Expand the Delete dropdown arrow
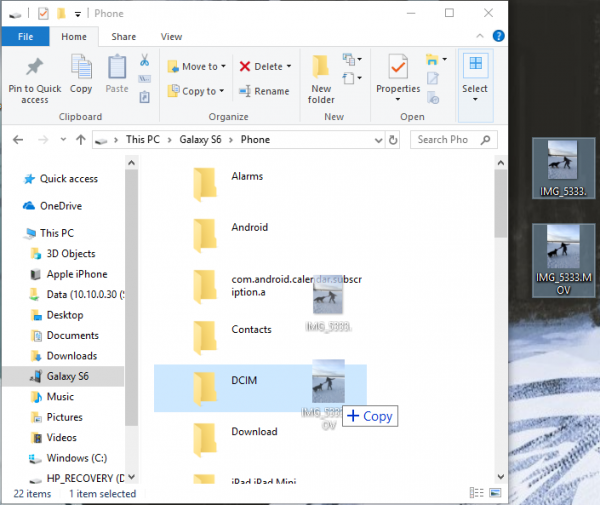Viewport: 600px width, 505px height. [x=289, y=67]
